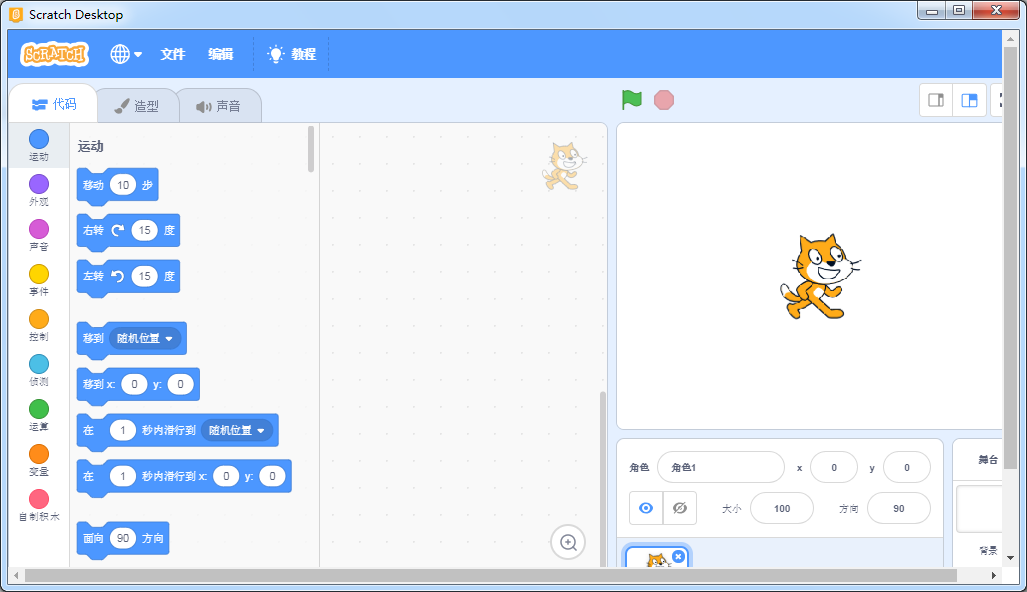
Task: Click the block palette vertical scrollbar
Action: pyautogui.click(x=310, y=149)
